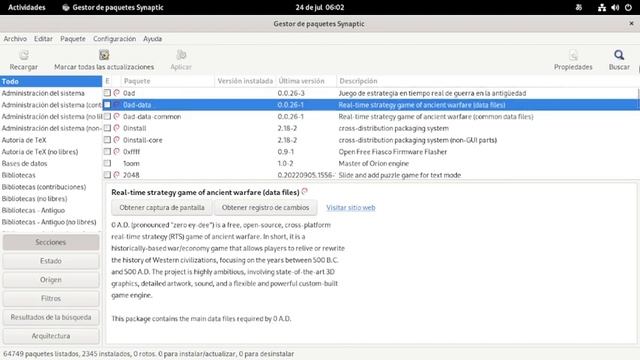Click Debian swirl icon next to 0ad

pyautogui.click(x=116, y=93)
